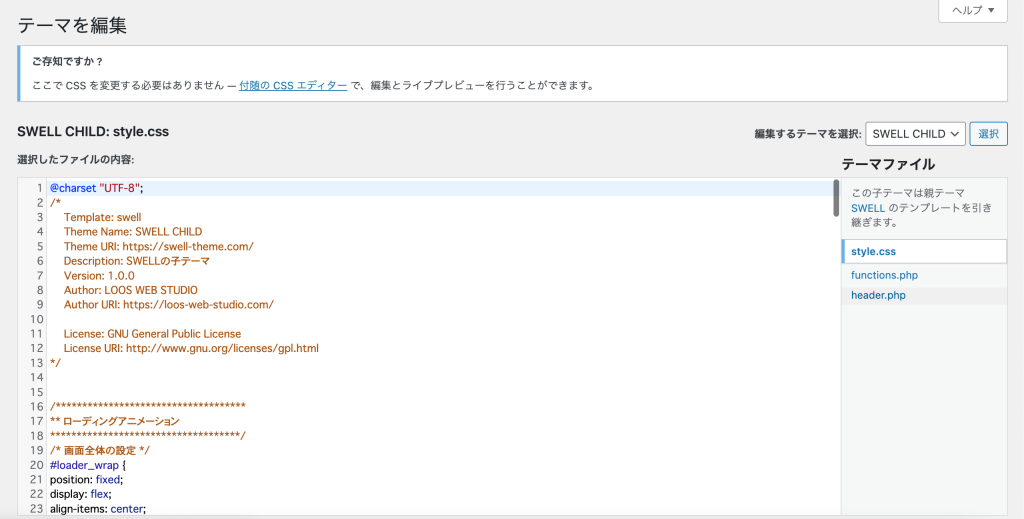Click line number 14 in gutter
The image size is (1024, 519).
click(x=37, y=377)
